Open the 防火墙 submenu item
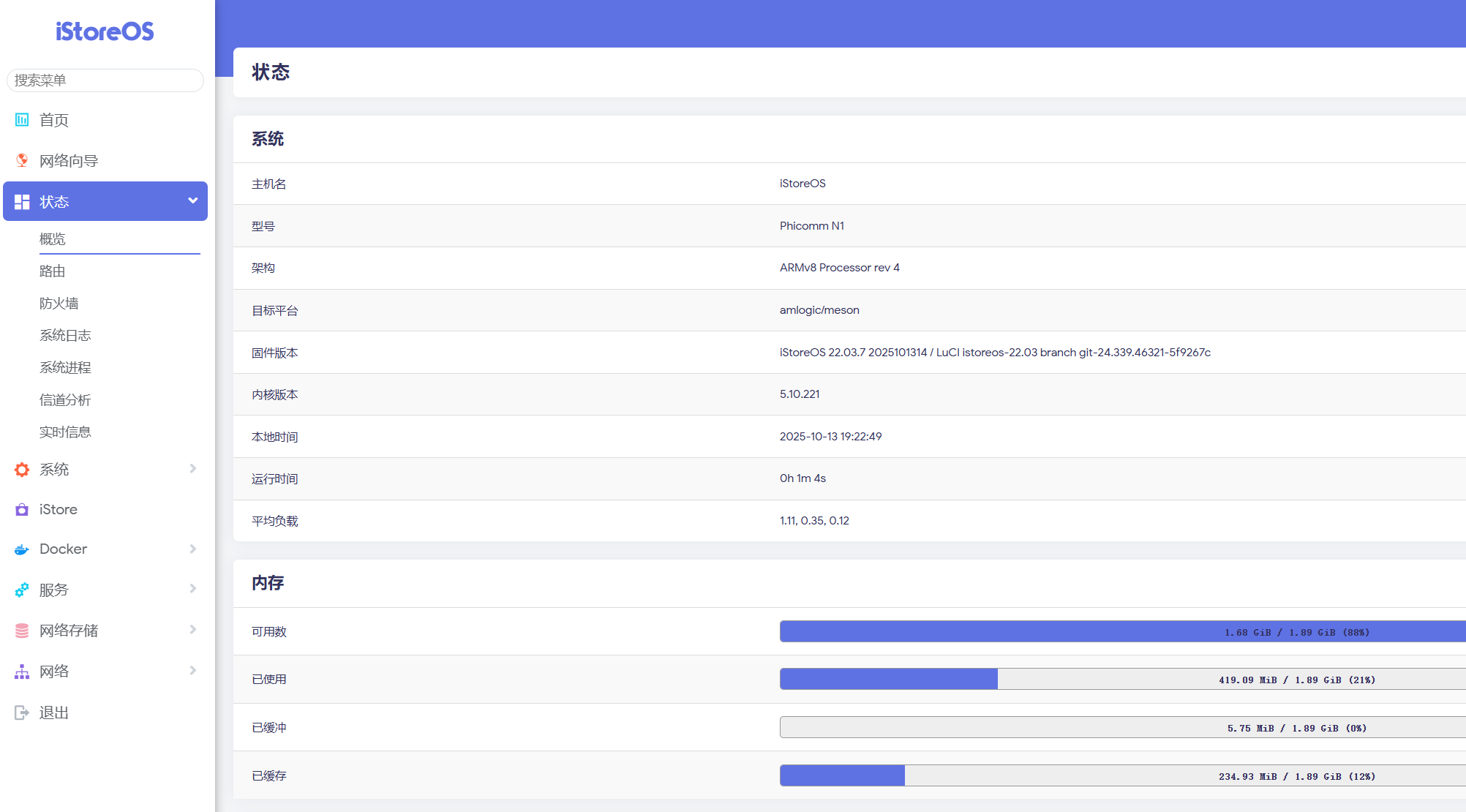Screen dimensions: 1466x812 click(59, 304)
